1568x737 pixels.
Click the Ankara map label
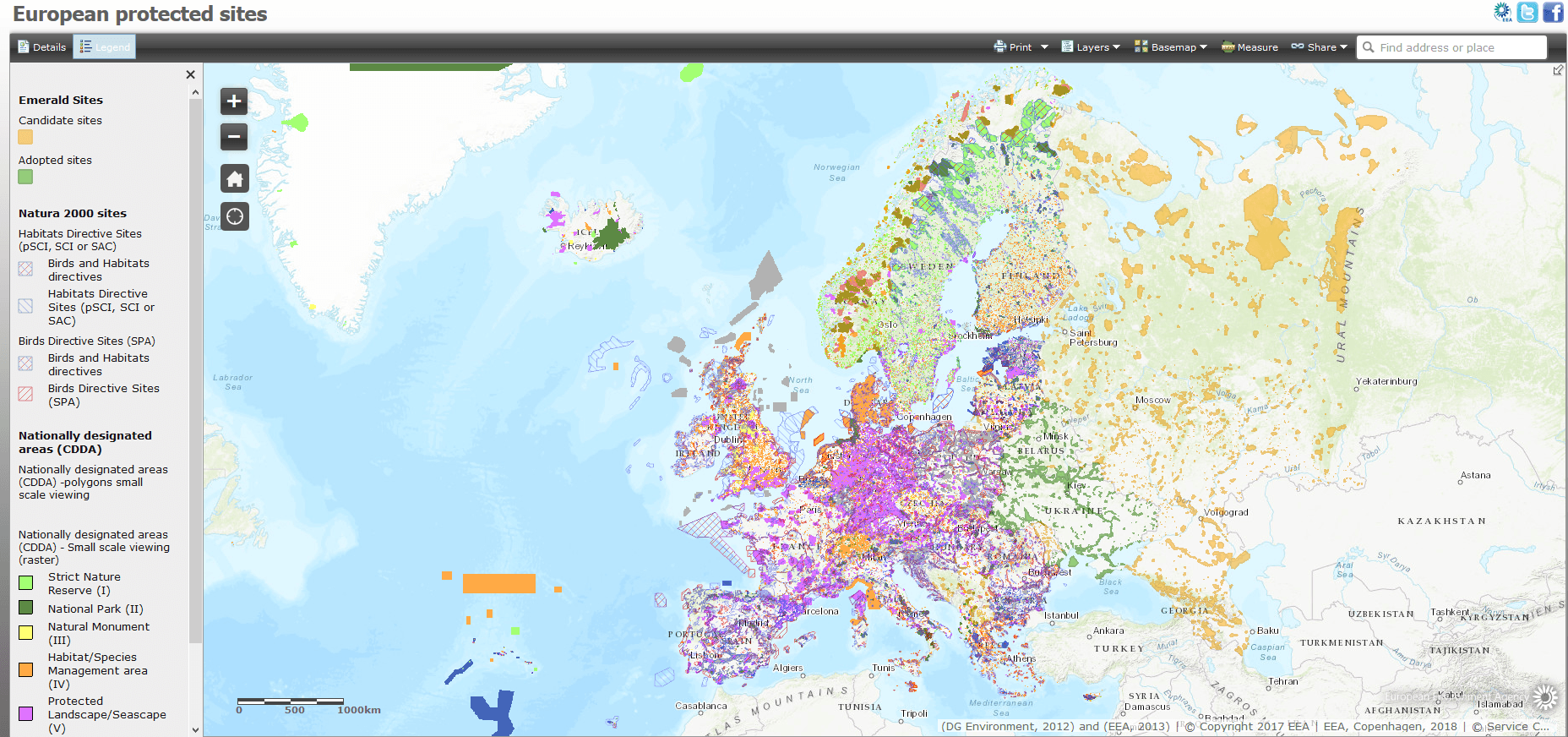coord(1108,631)
